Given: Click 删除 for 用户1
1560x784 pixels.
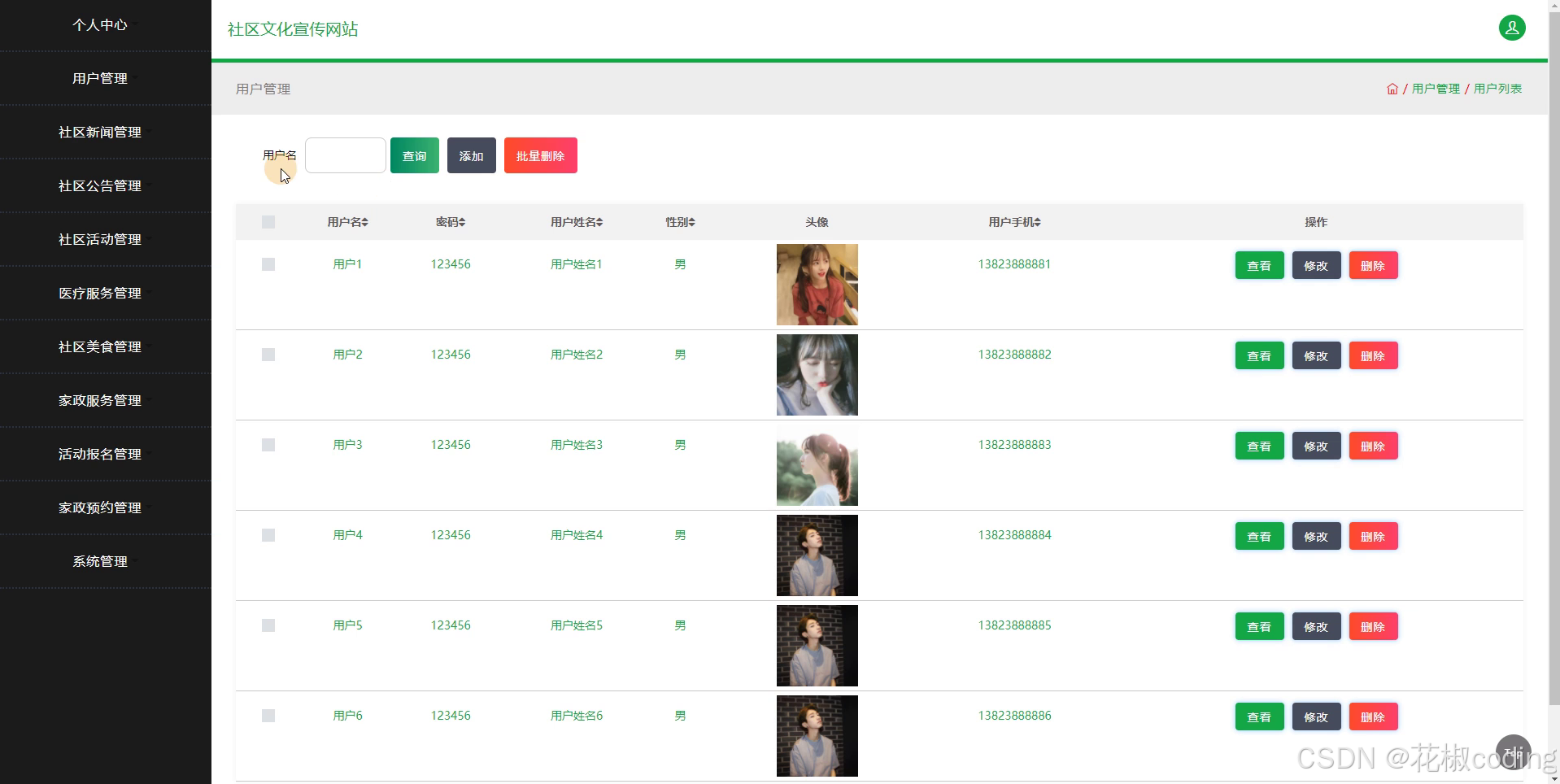Looking at the screenshot, I should coord(1373,265).
